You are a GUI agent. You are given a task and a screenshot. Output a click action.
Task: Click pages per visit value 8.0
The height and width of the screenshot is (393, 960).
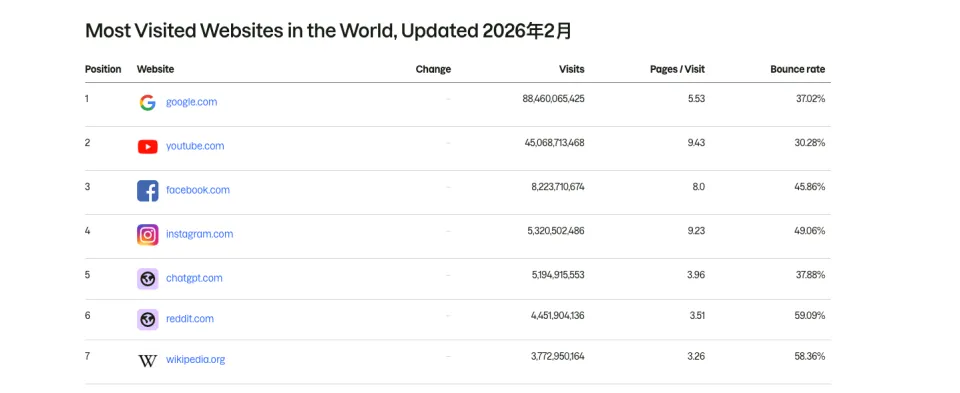coord(699,187)
